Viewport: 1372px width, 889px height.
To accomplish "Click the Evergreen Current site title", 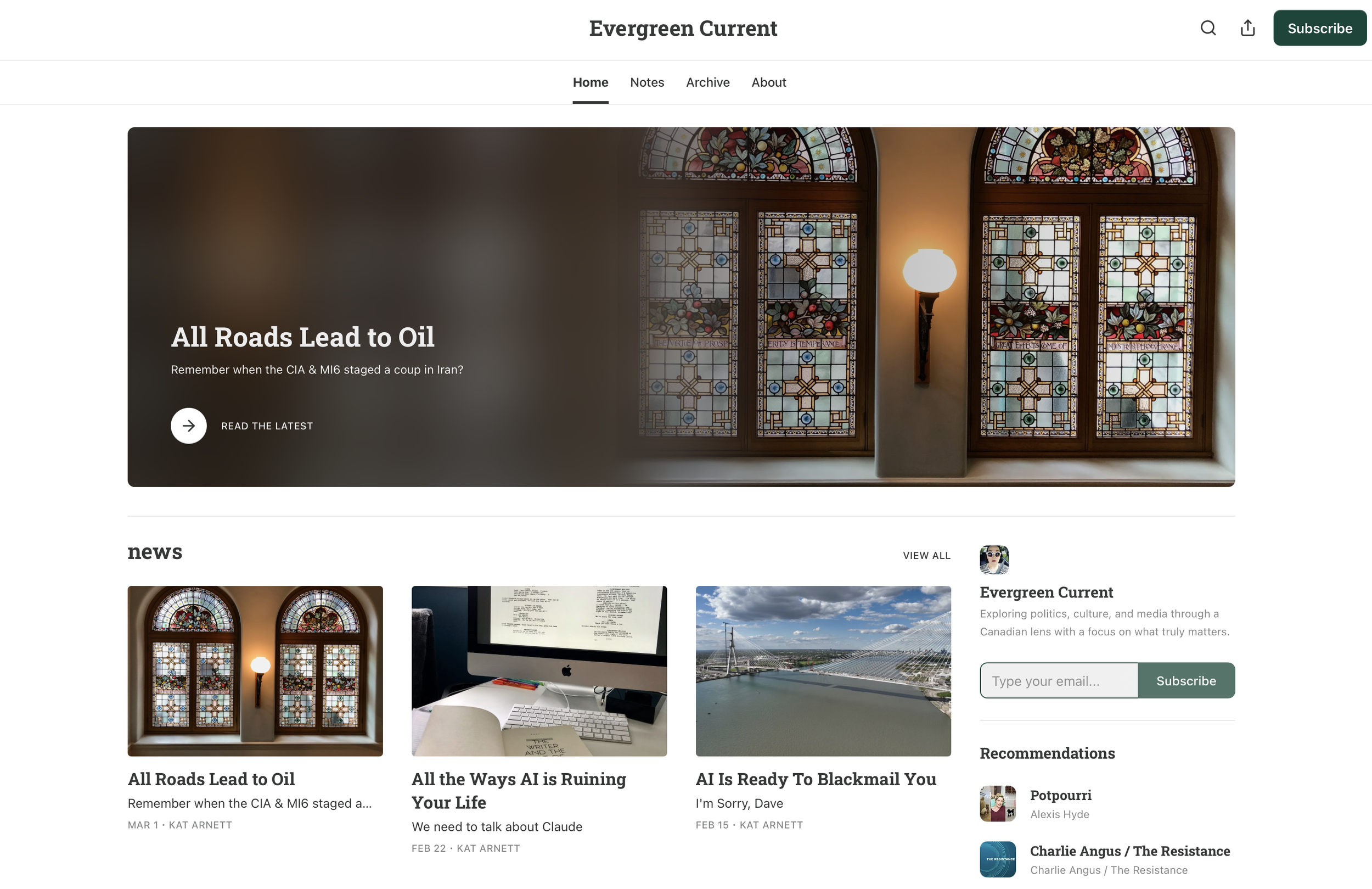I will [683, 28].
